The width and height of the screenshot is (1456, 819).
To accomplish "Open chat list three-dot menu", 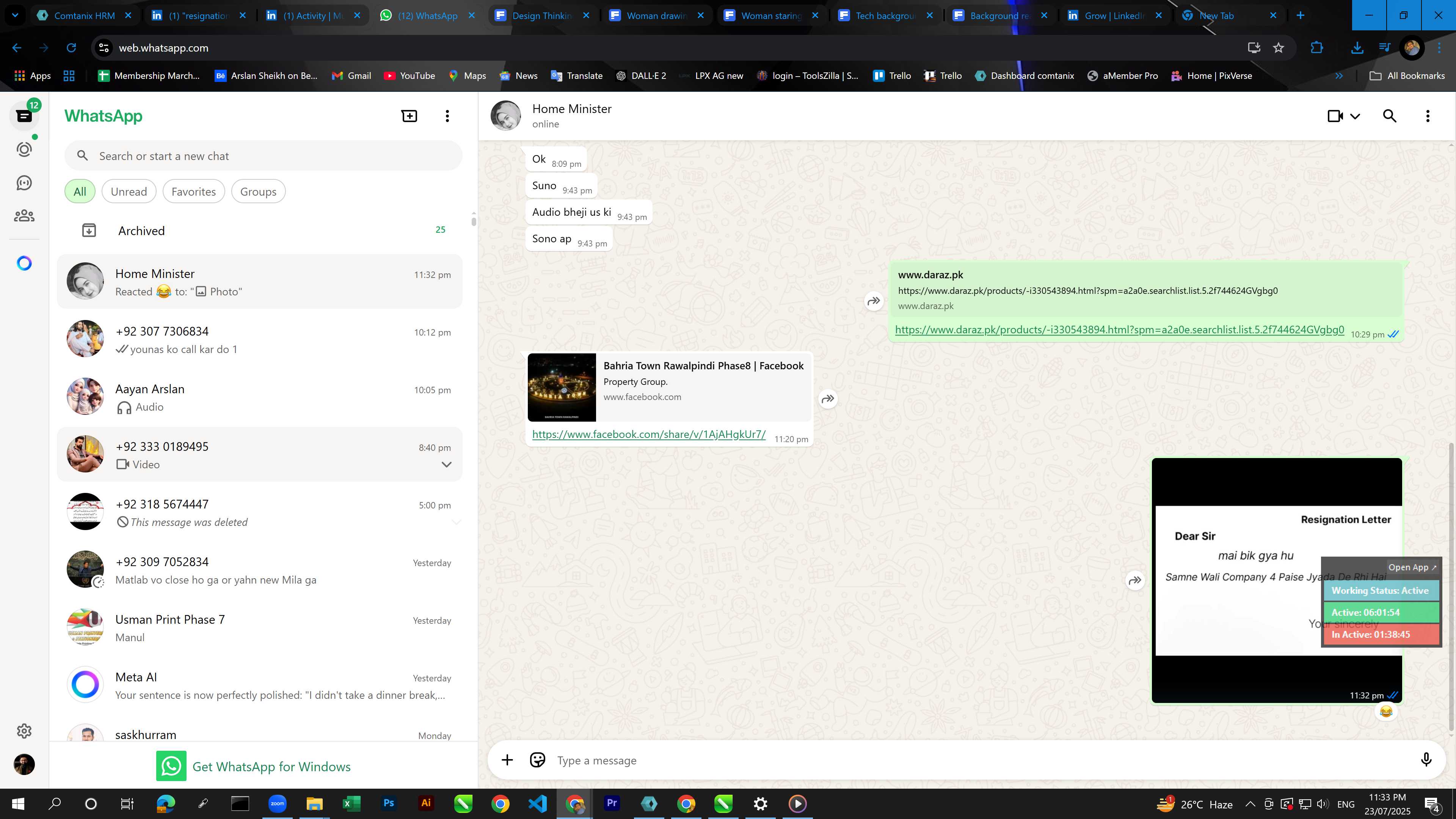I will [x=447, y=116].
